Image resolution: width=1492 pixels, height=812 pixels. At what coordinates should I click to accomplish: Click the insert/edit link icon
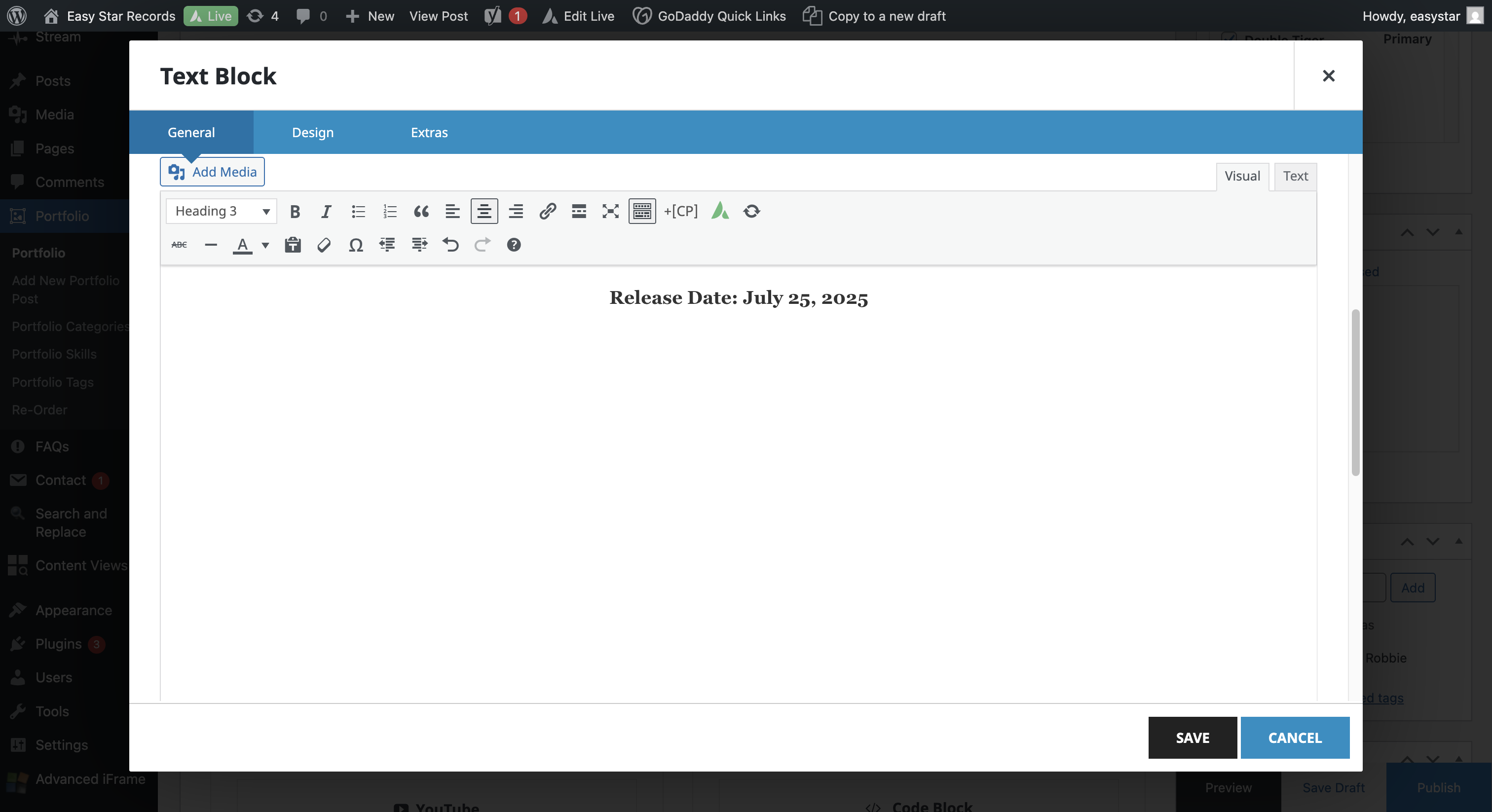coord(547,212)
